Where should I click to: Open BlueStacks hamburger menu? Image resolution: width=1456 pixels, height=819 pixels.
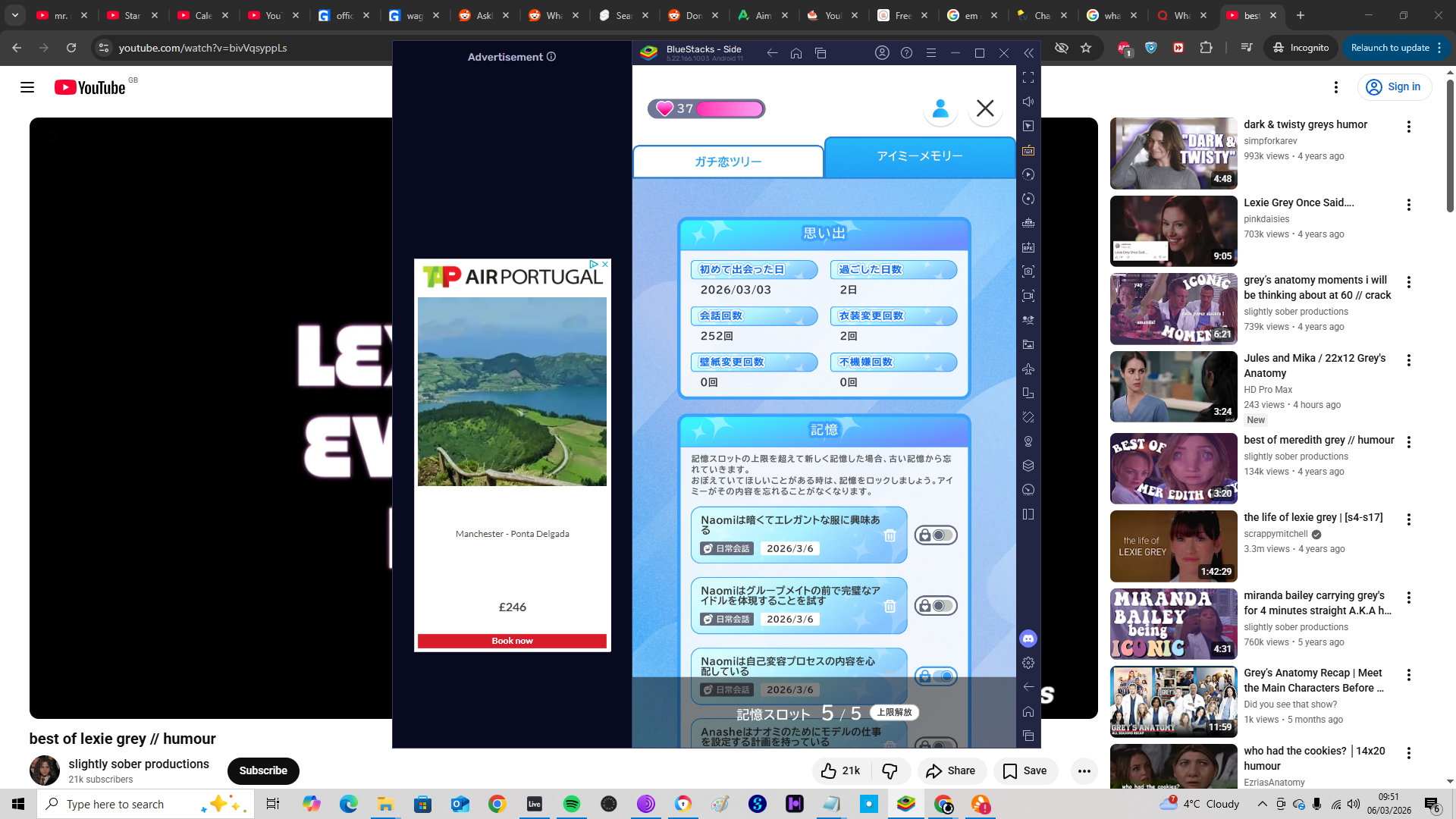931,53
